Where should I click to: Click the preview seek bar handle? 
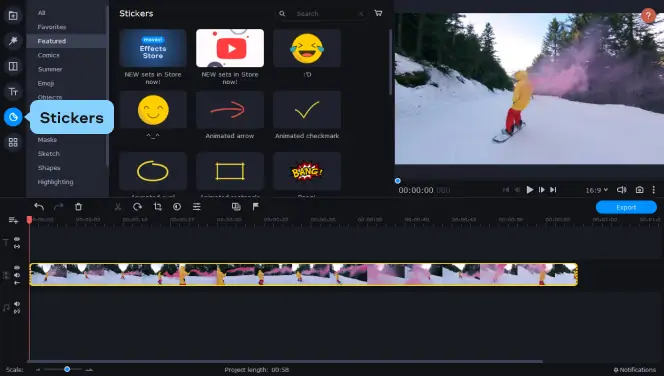[x=398, y=181]
